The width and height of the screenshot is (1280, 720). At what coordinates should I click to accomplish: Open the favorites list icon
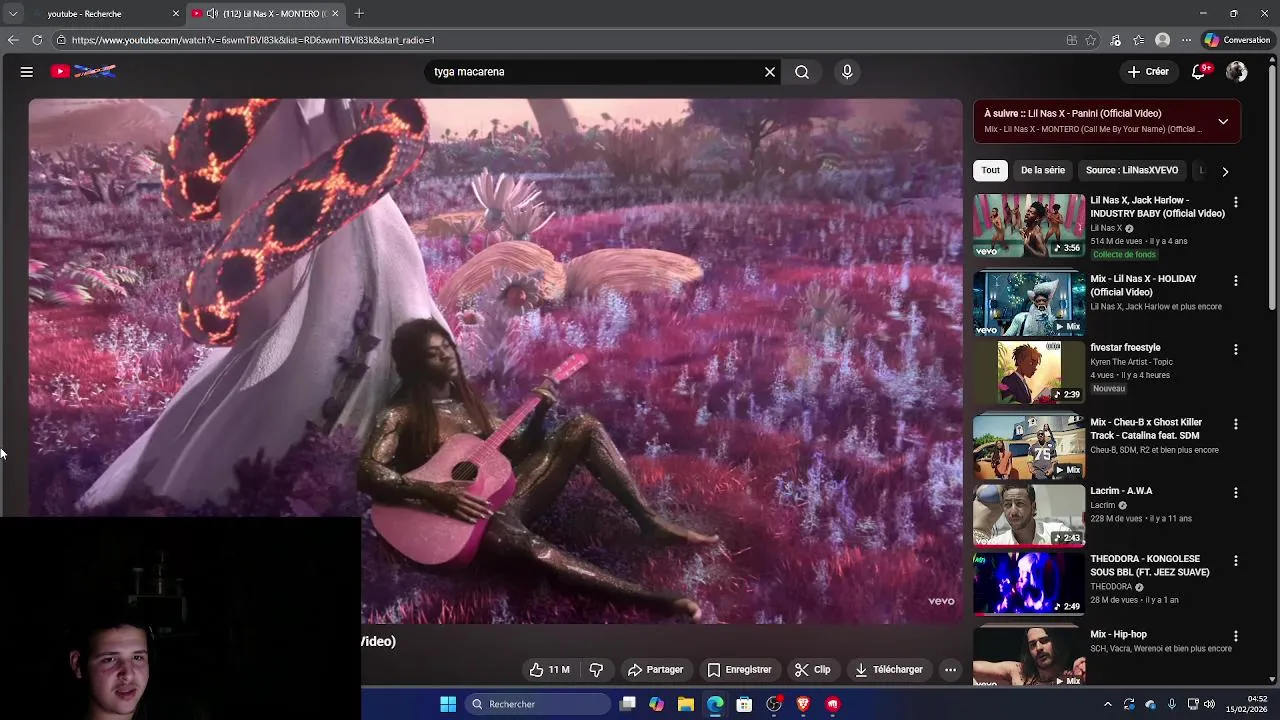coord(1139,40)
